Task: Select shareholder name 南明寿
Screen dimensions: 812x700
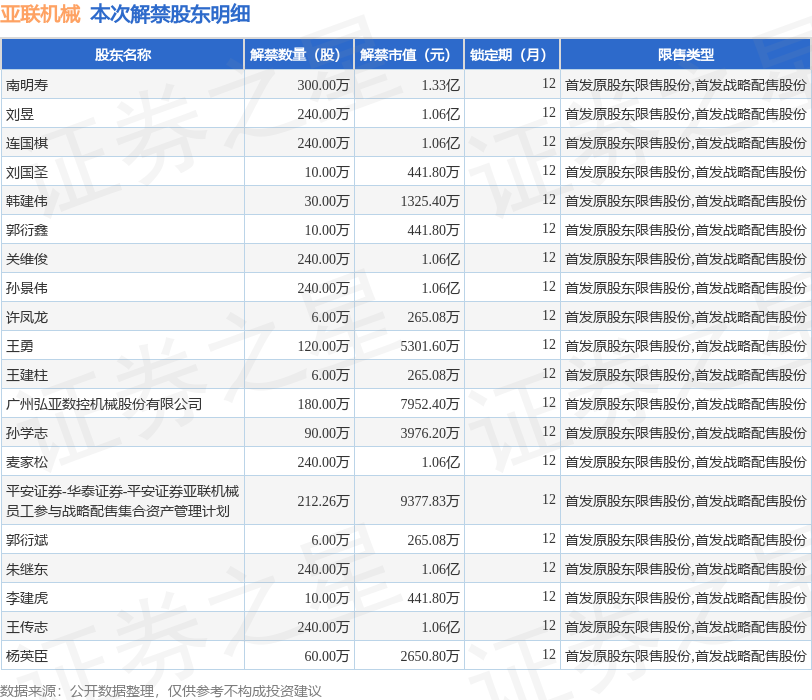Action: click(x=27, y=85)
